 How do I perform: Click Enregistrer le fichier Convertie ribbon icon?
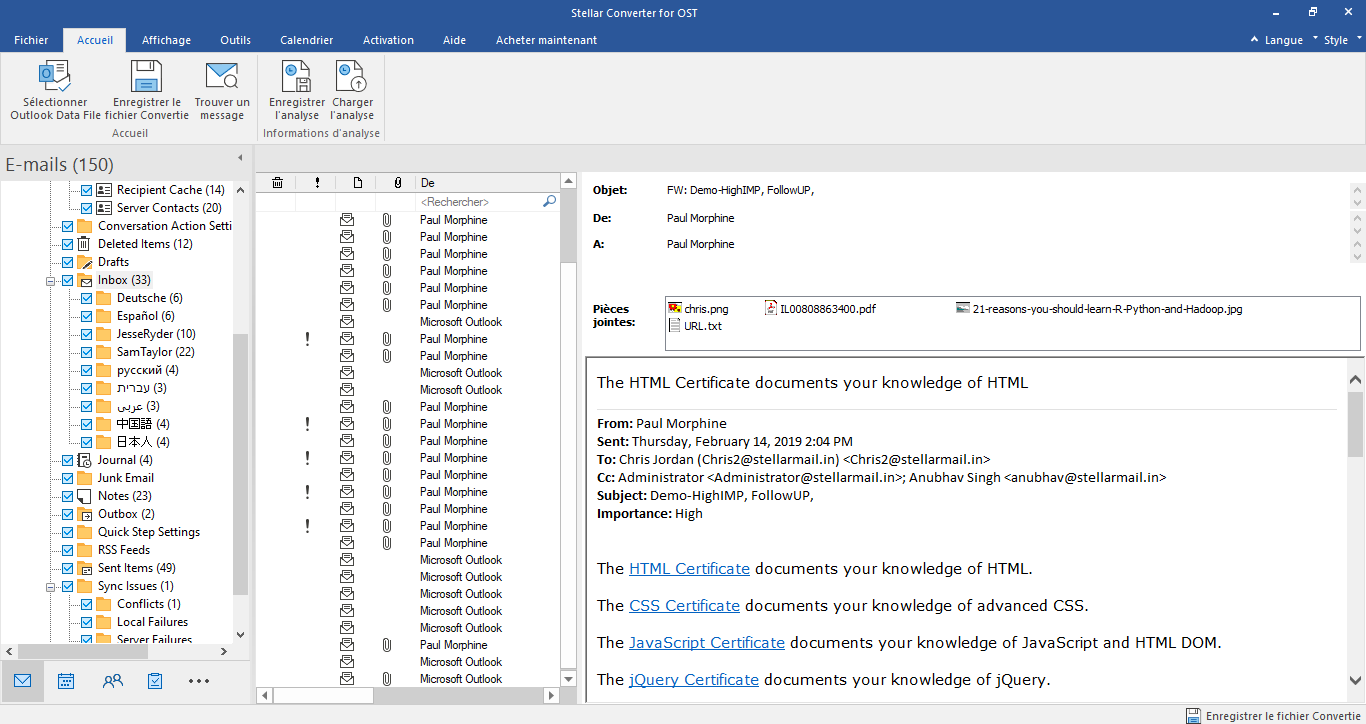[147, 77]
